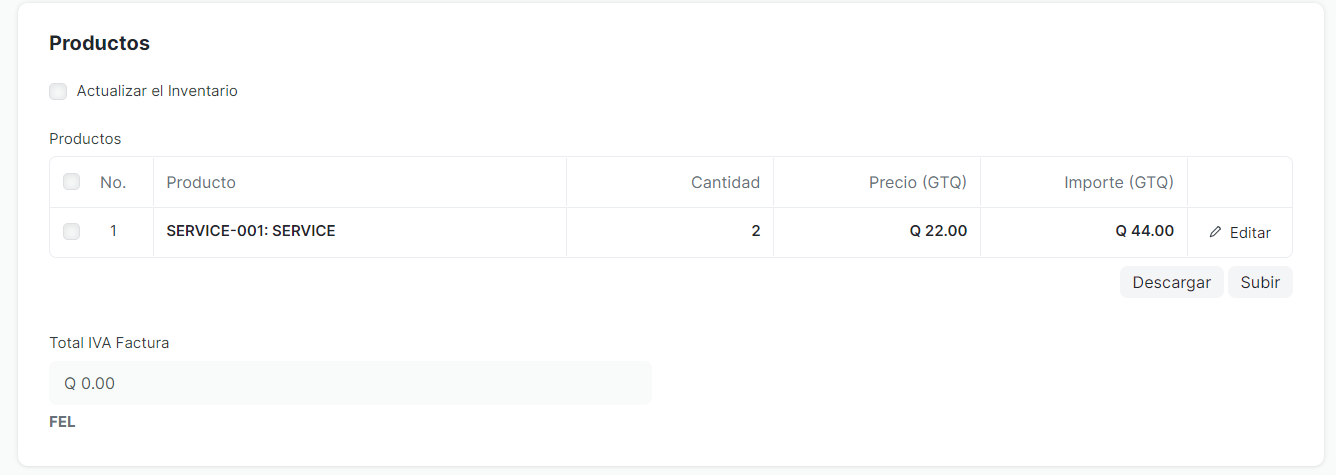The image size is (1336, 475).
Task: Focus the Total IVA Factura field
Action: click(x=350, y=383)
